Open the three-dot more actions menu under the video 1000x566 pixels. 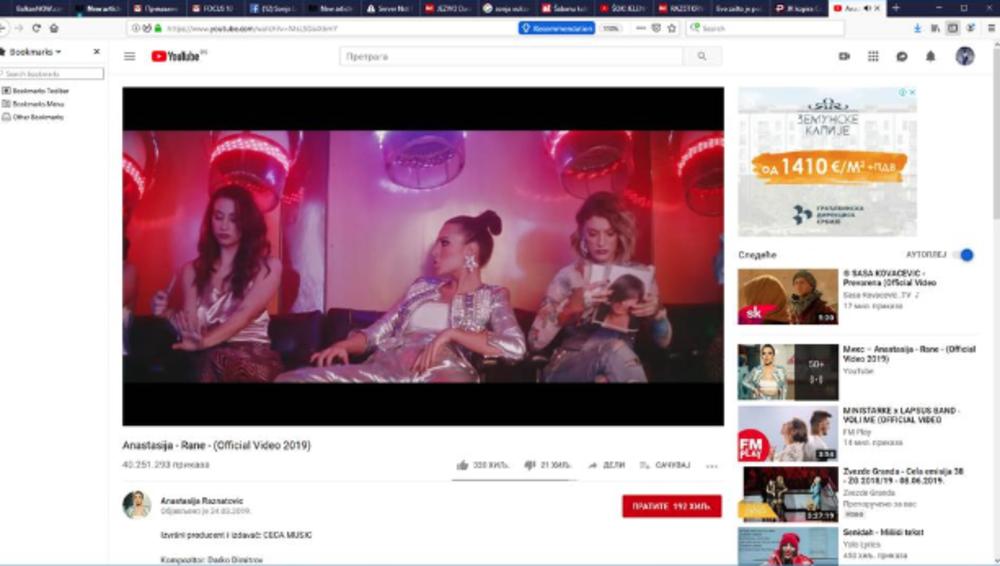(712, 466)
